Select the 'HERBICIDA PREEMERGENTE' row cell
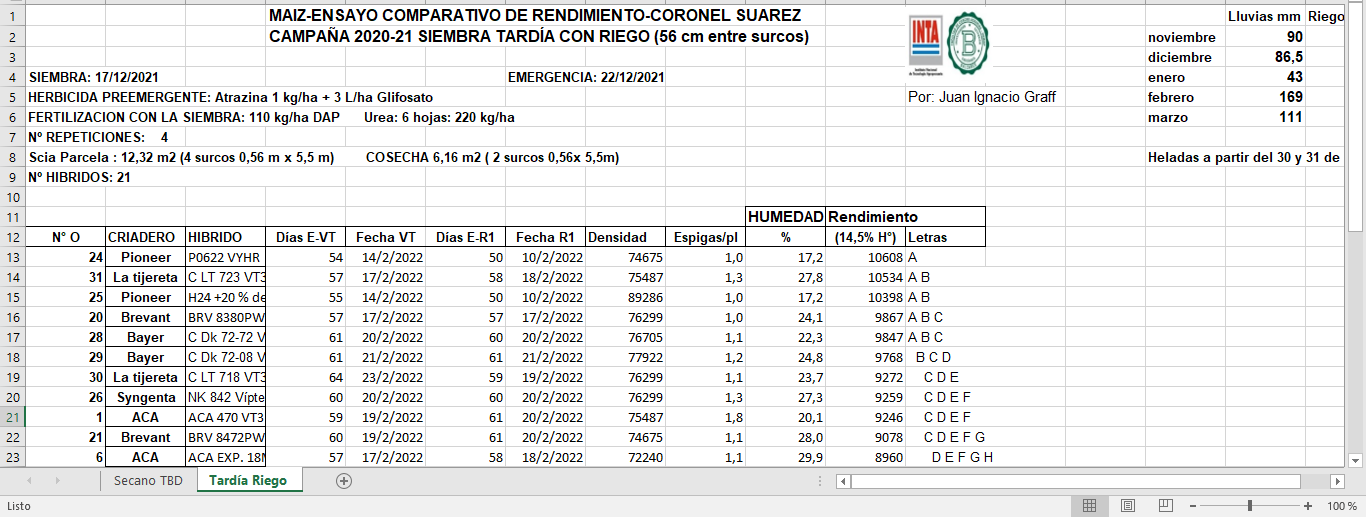The height and width of the screenshot is (517, 1366). pyautogui.click(x=231, y=97)
